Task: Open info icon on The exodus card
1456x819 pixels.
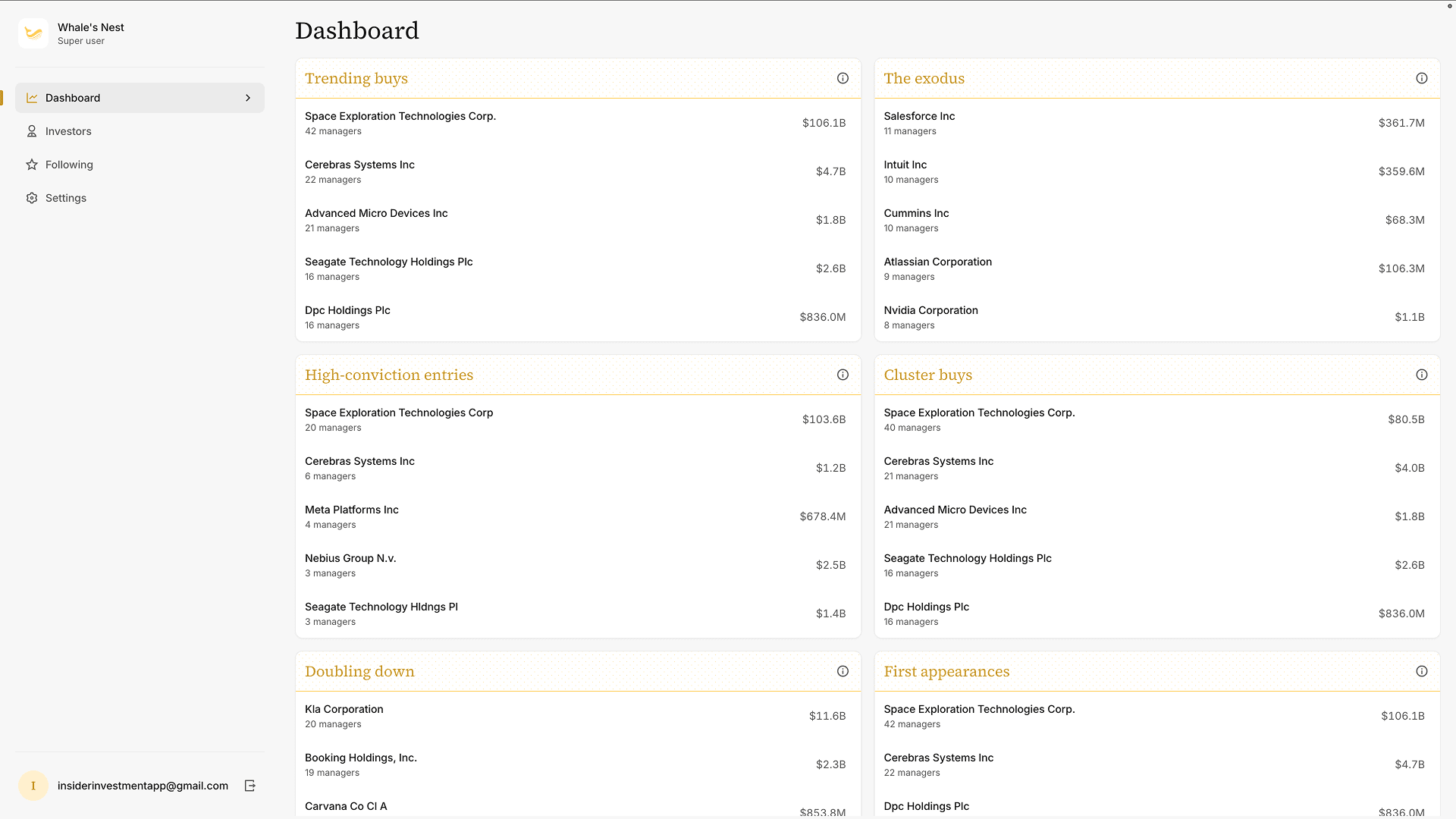Action: click(1422, 78)
